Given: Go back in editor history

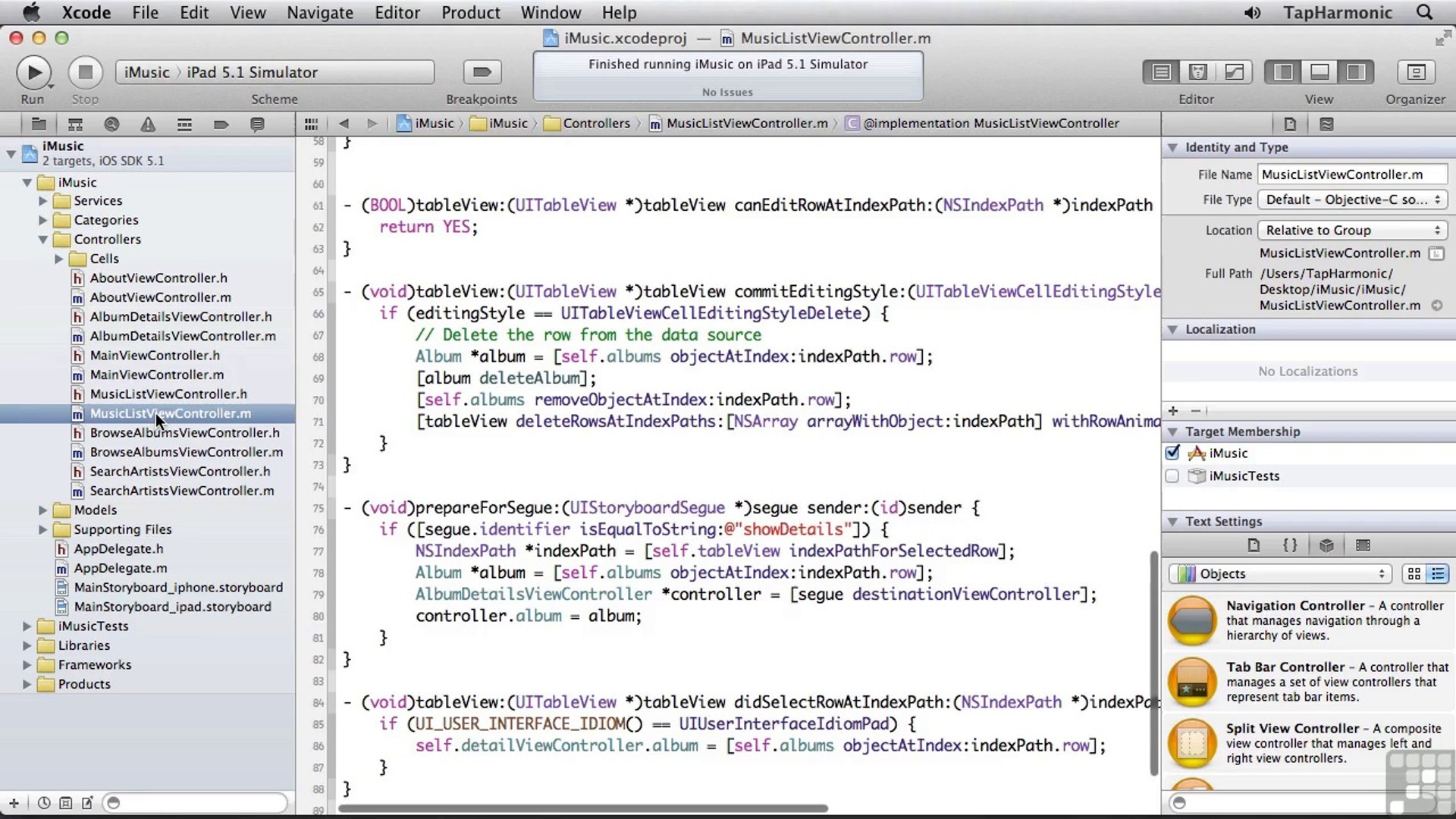Looking at the screenshot, I should [344, 124].
